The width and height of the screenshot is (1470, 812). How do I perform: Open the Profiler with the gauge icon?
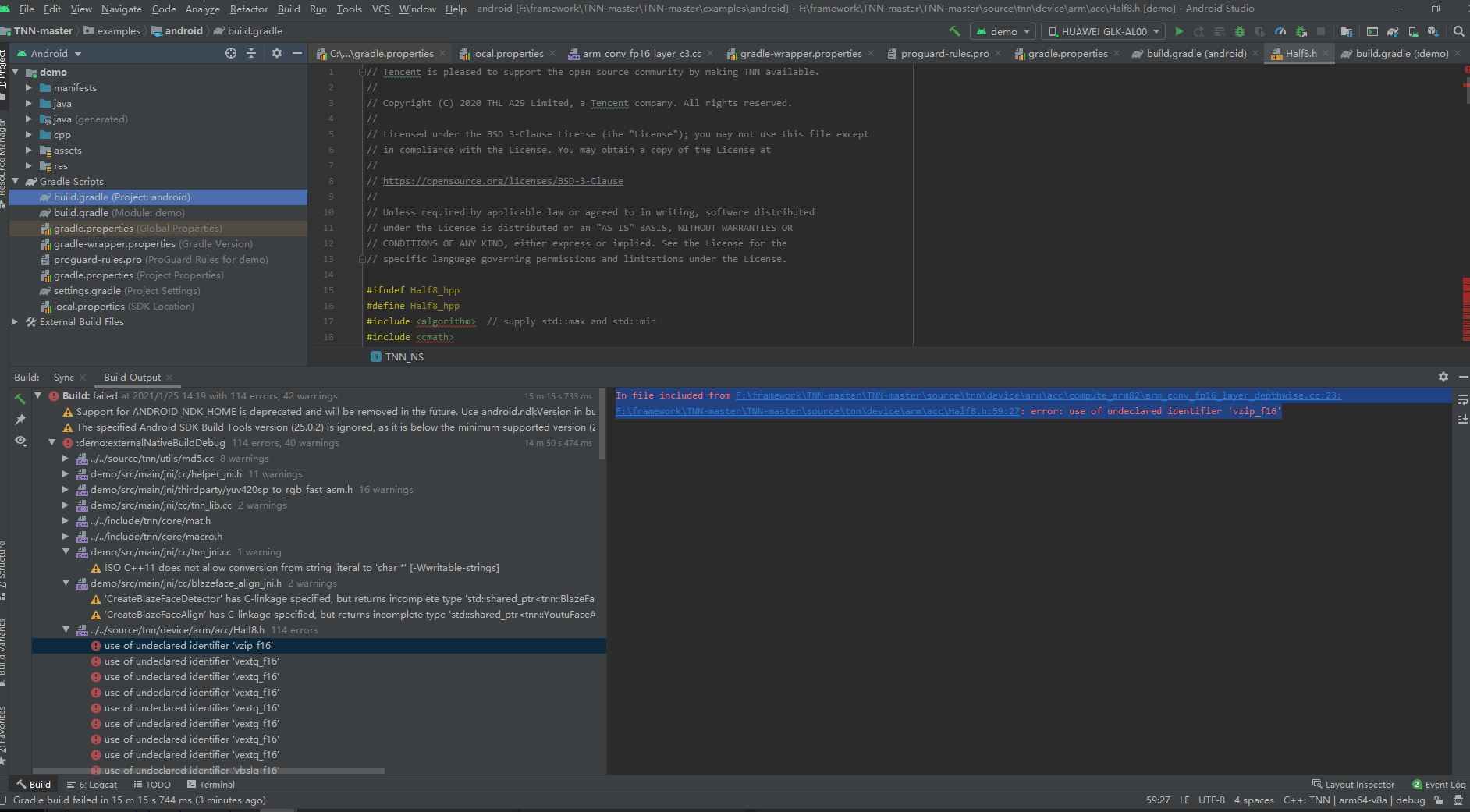pyautogui.click(x=1280, y=31)
